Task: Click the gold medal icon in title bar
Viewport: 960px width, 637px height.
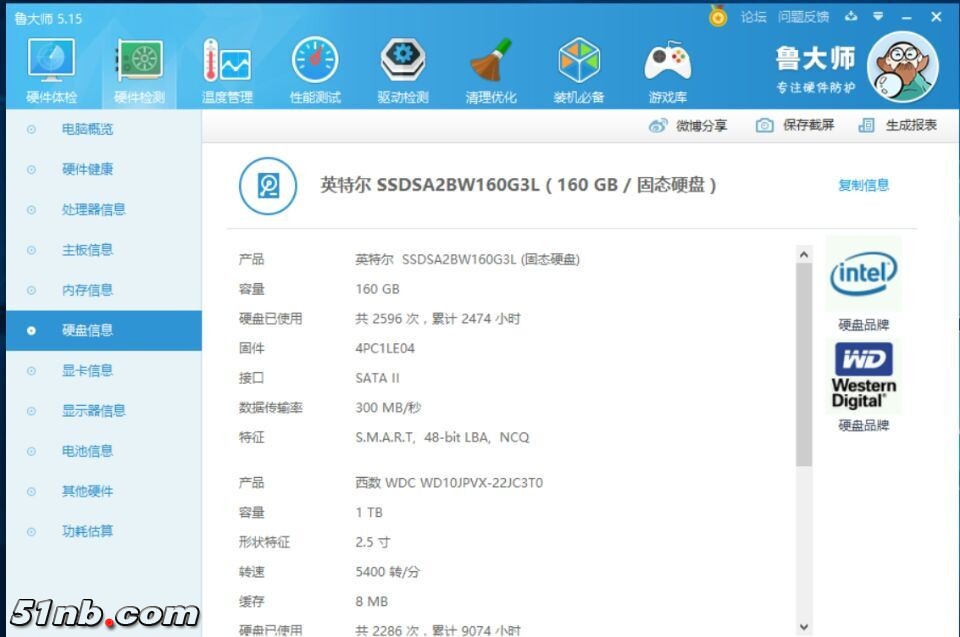Action: point(718,16)
